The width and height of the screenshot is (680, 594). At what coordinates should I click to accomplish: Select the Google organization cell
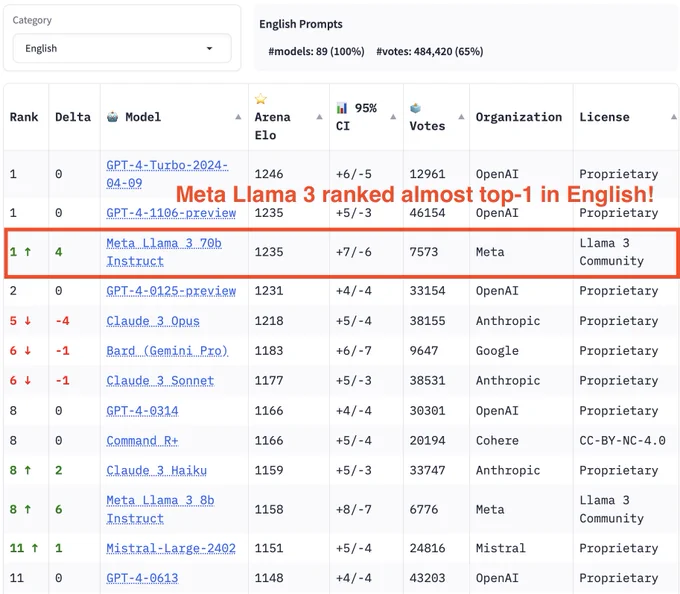497,351
